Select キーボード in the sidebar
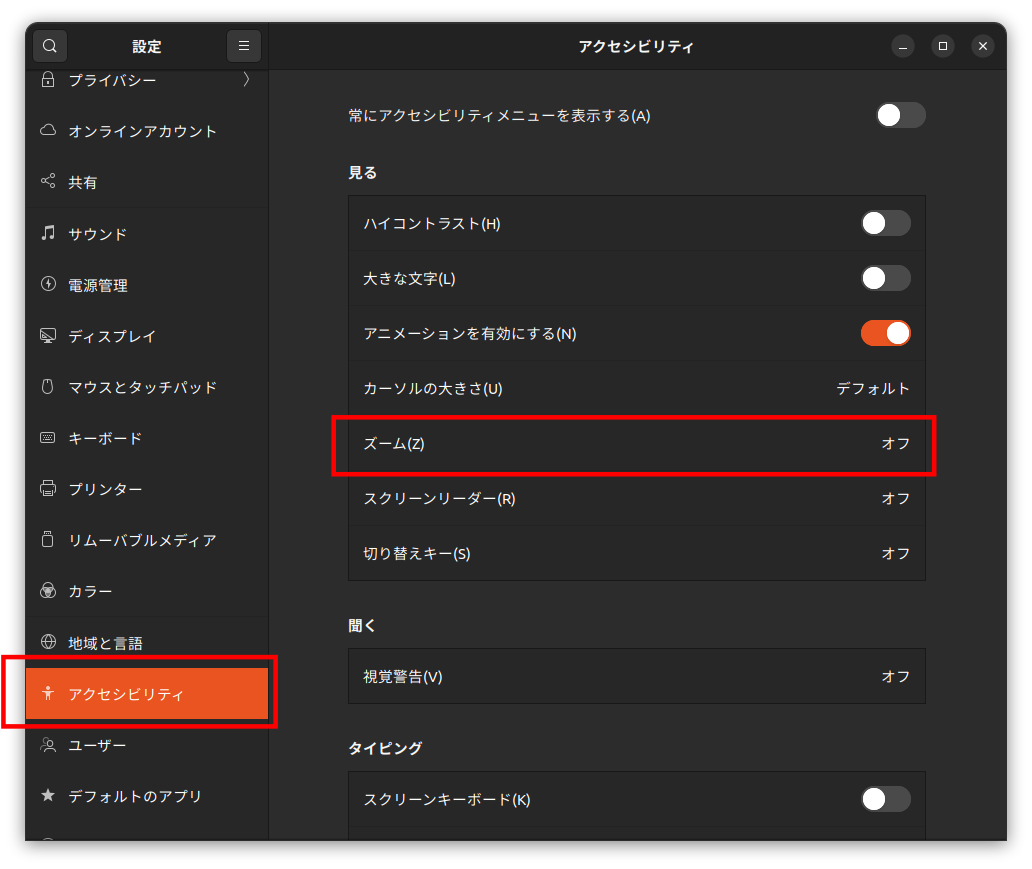 [147, 438]
